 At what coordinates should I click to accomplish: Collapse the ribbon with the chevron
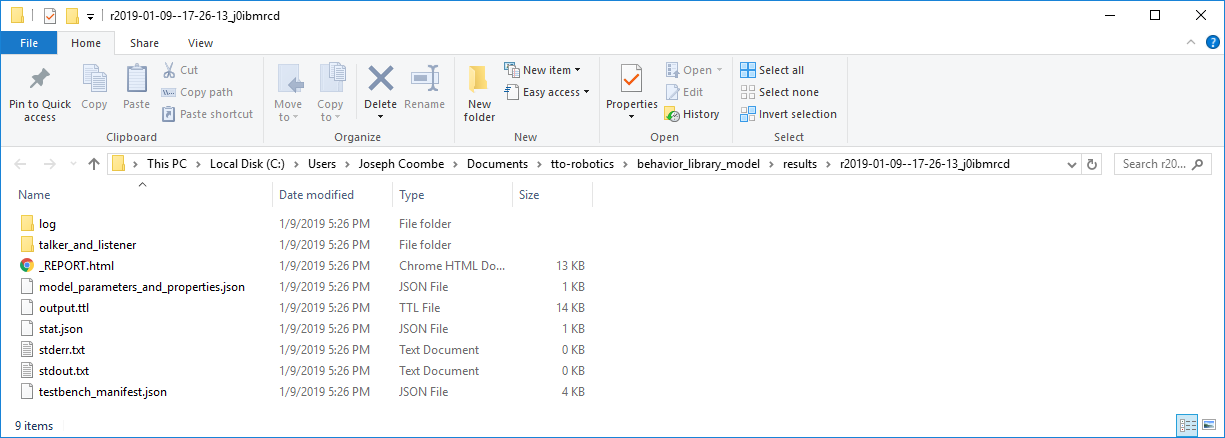pos(1191,42)
